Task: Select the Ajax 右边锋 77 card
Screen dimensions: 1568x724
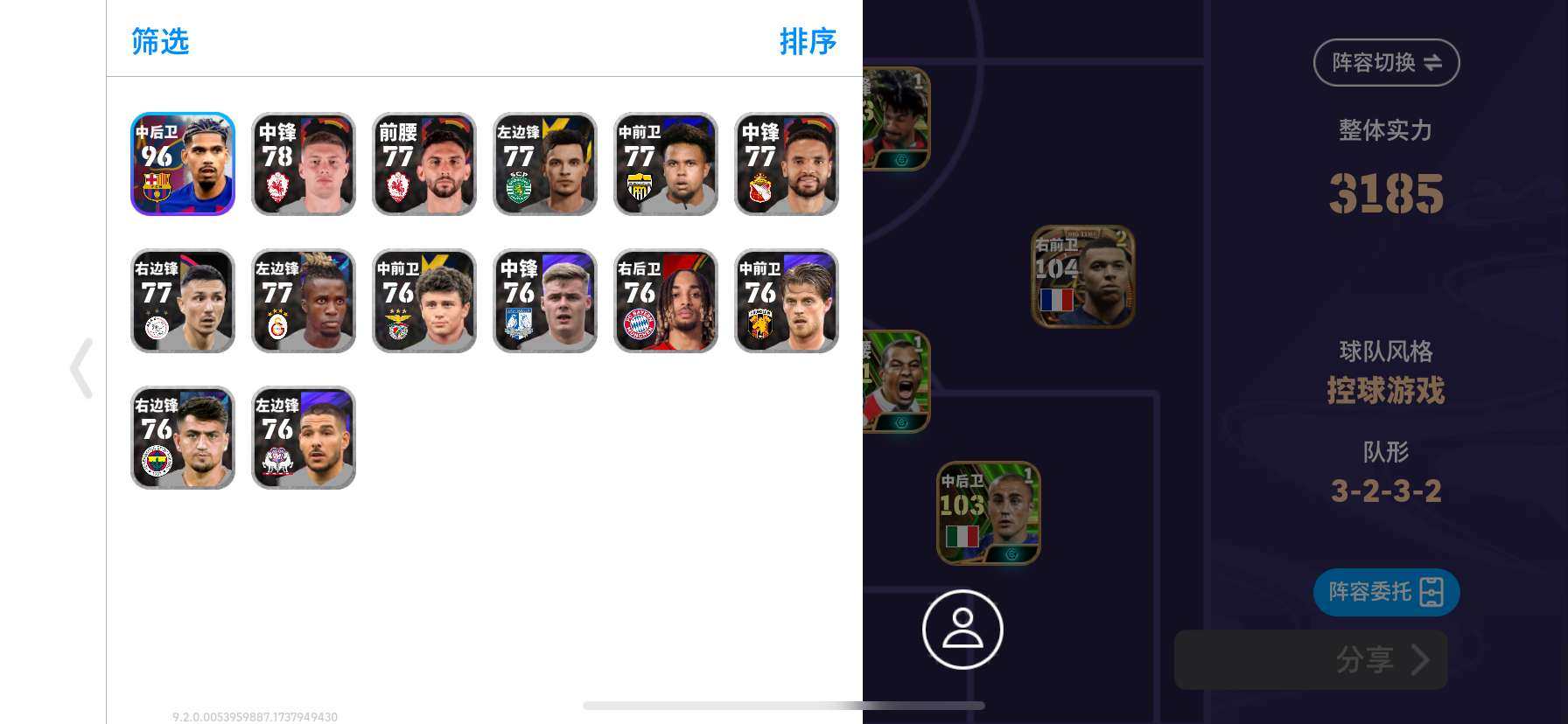Action: click(183, 301)
